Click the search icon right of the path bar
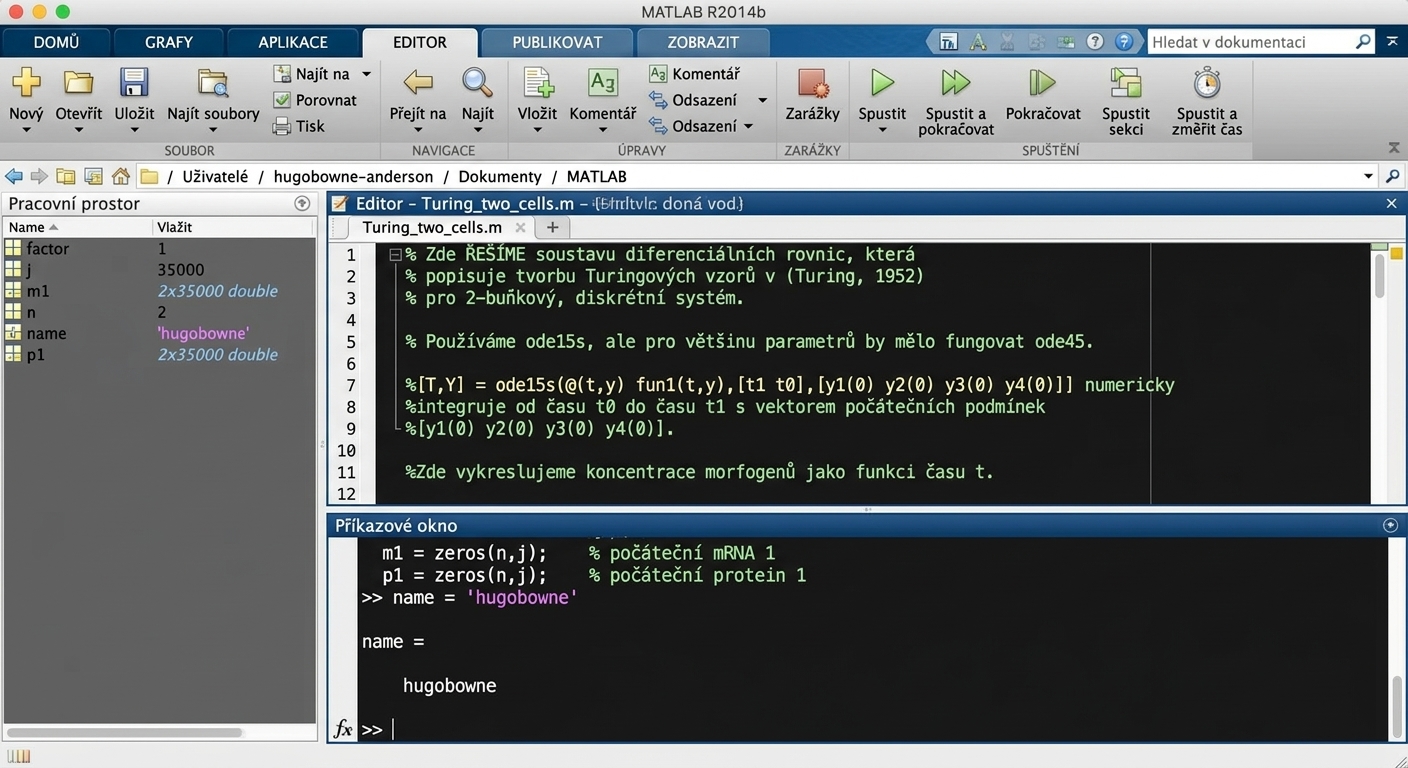This screenshot has height=768, width=1408. tap(1392, 176)
